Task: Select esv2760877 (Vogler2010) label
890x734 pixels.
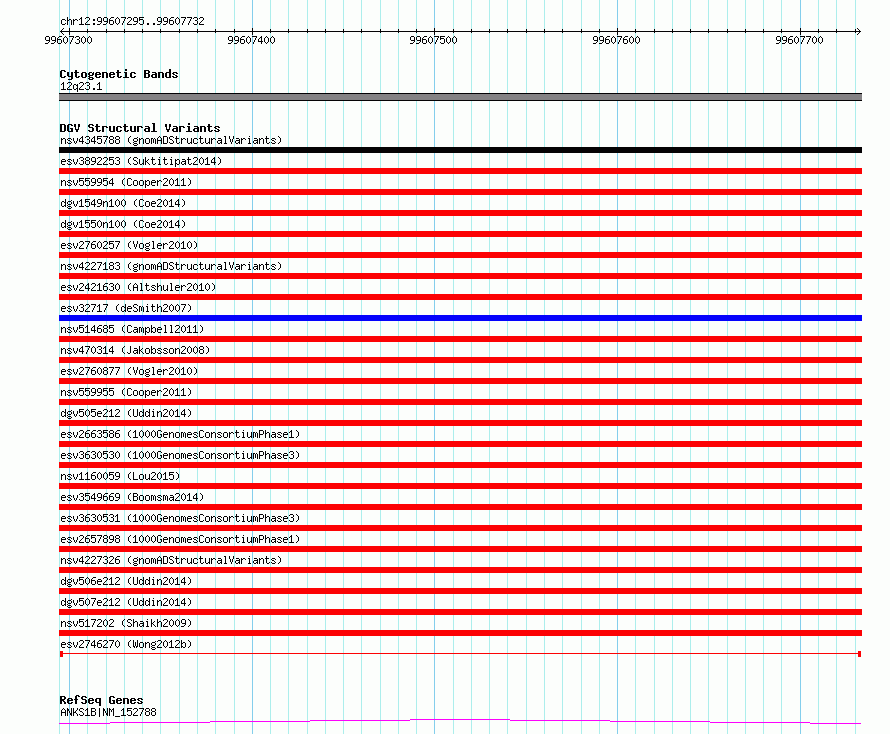Action: 129,371
